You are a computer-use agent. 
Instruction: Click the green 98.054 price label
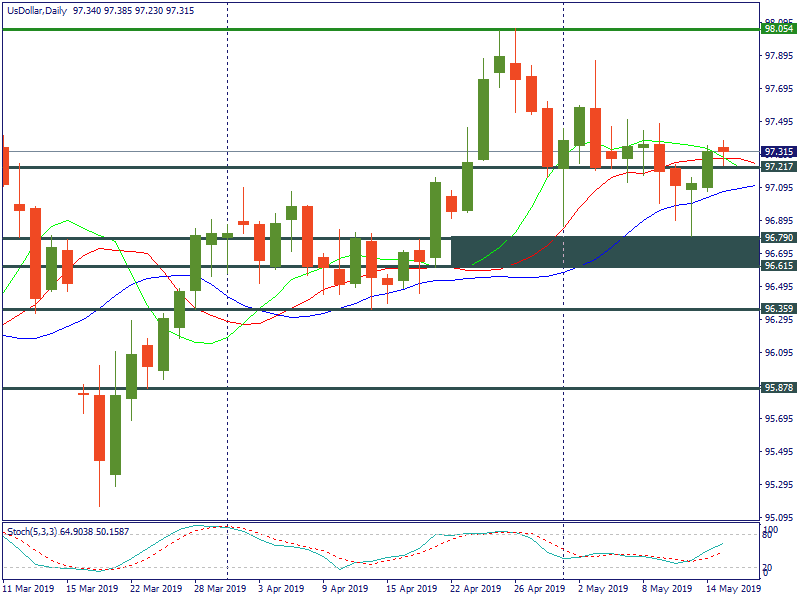point(778,29)
